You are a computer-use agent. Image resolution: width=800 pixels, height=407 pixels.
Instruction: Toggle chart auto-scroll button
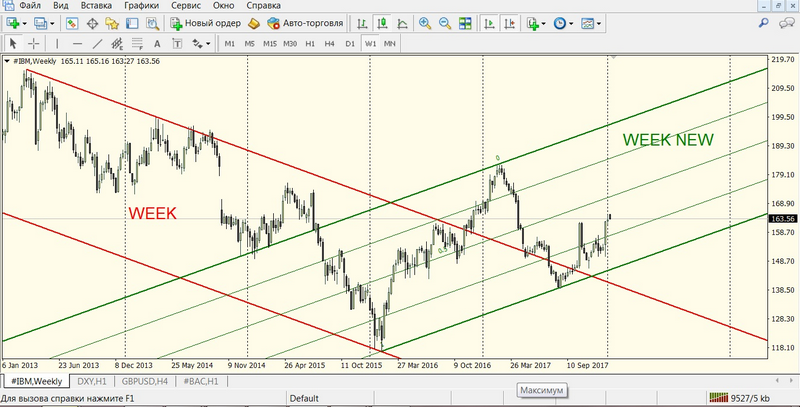488,22
